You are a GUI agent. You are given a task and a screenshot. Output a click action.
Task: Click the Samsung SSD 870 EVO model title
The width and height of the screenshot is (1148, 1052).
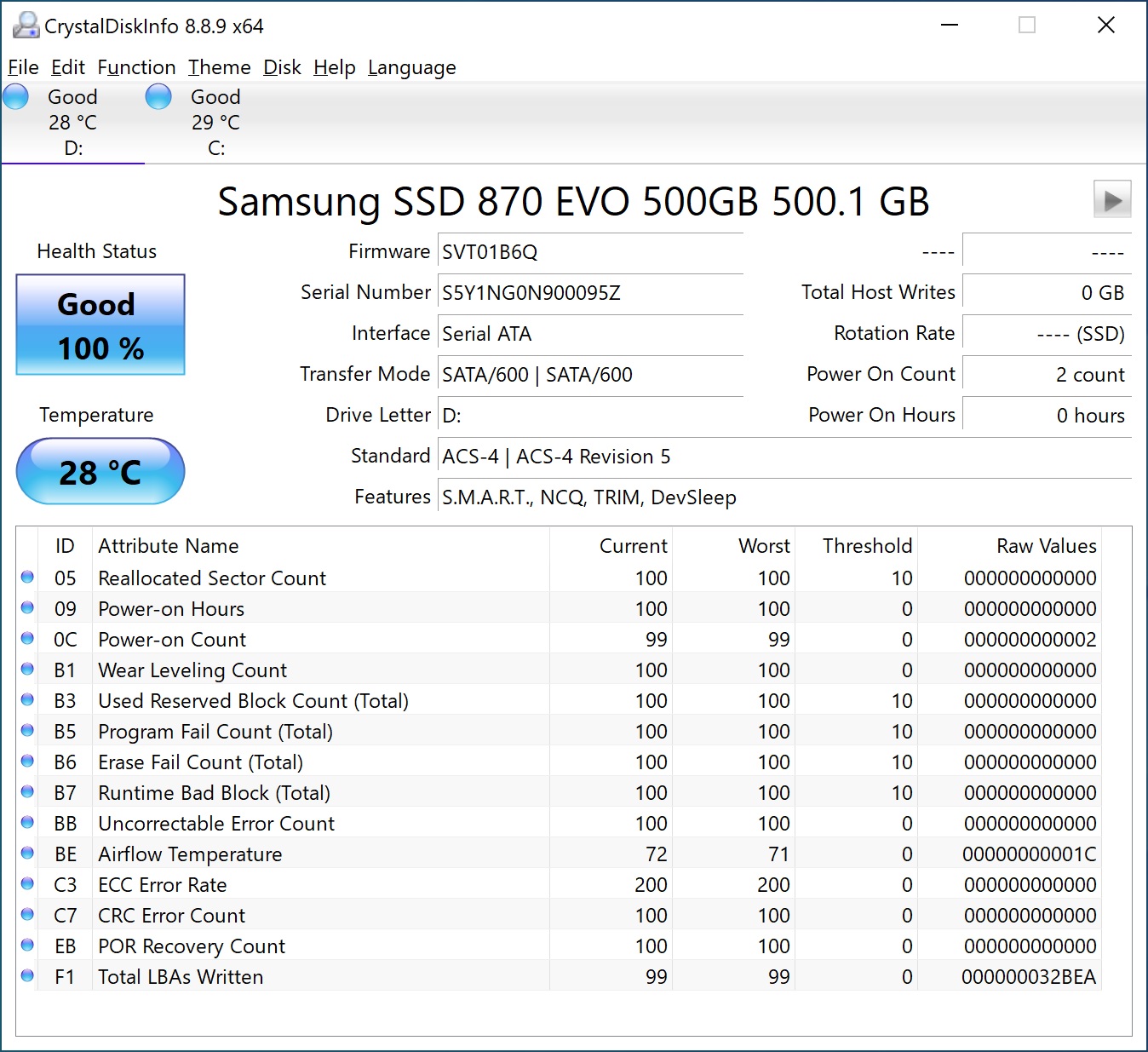(x=573, y=202)
